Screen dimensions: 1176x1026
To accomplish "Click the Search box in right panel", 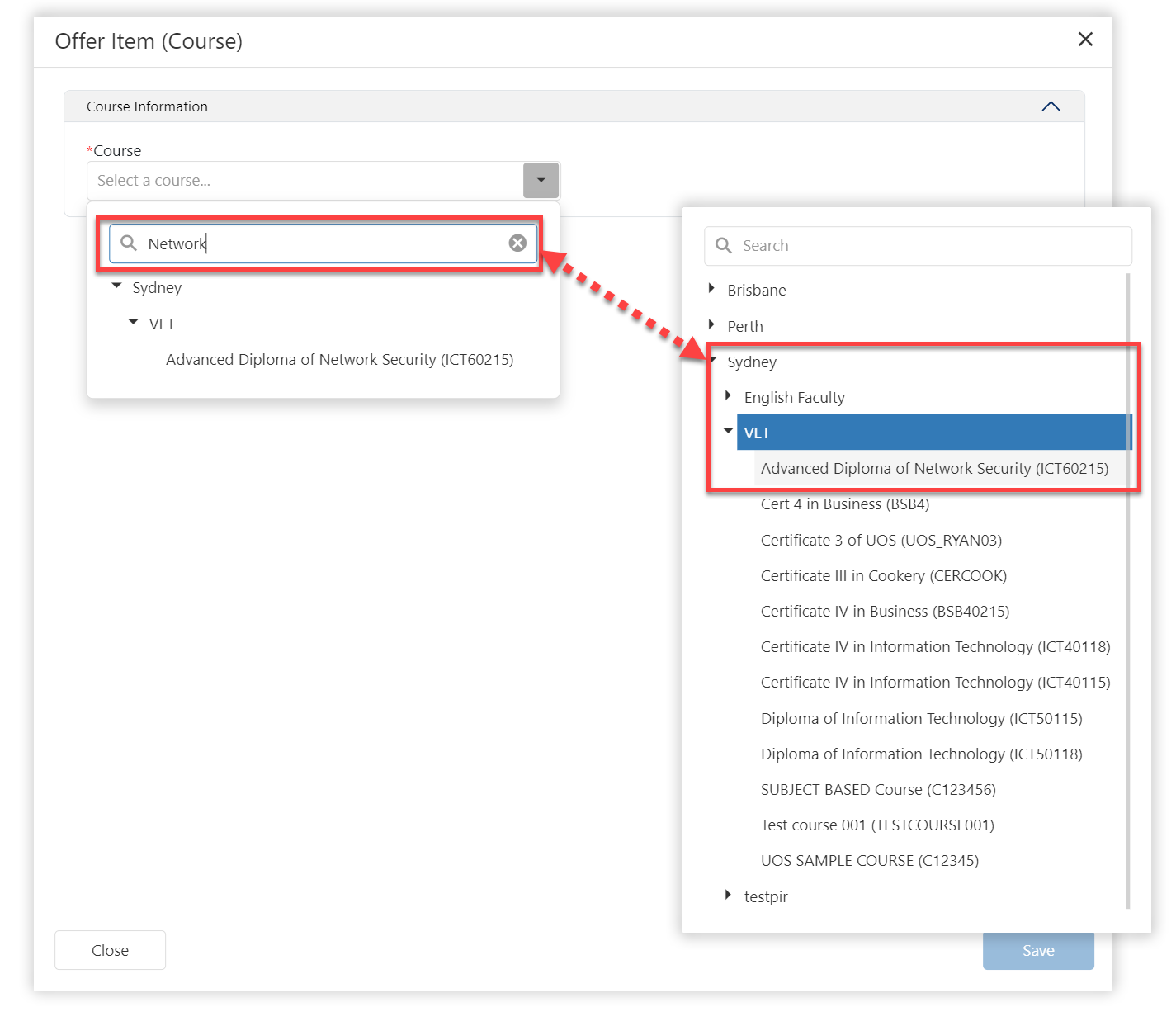I will point(918,246).
